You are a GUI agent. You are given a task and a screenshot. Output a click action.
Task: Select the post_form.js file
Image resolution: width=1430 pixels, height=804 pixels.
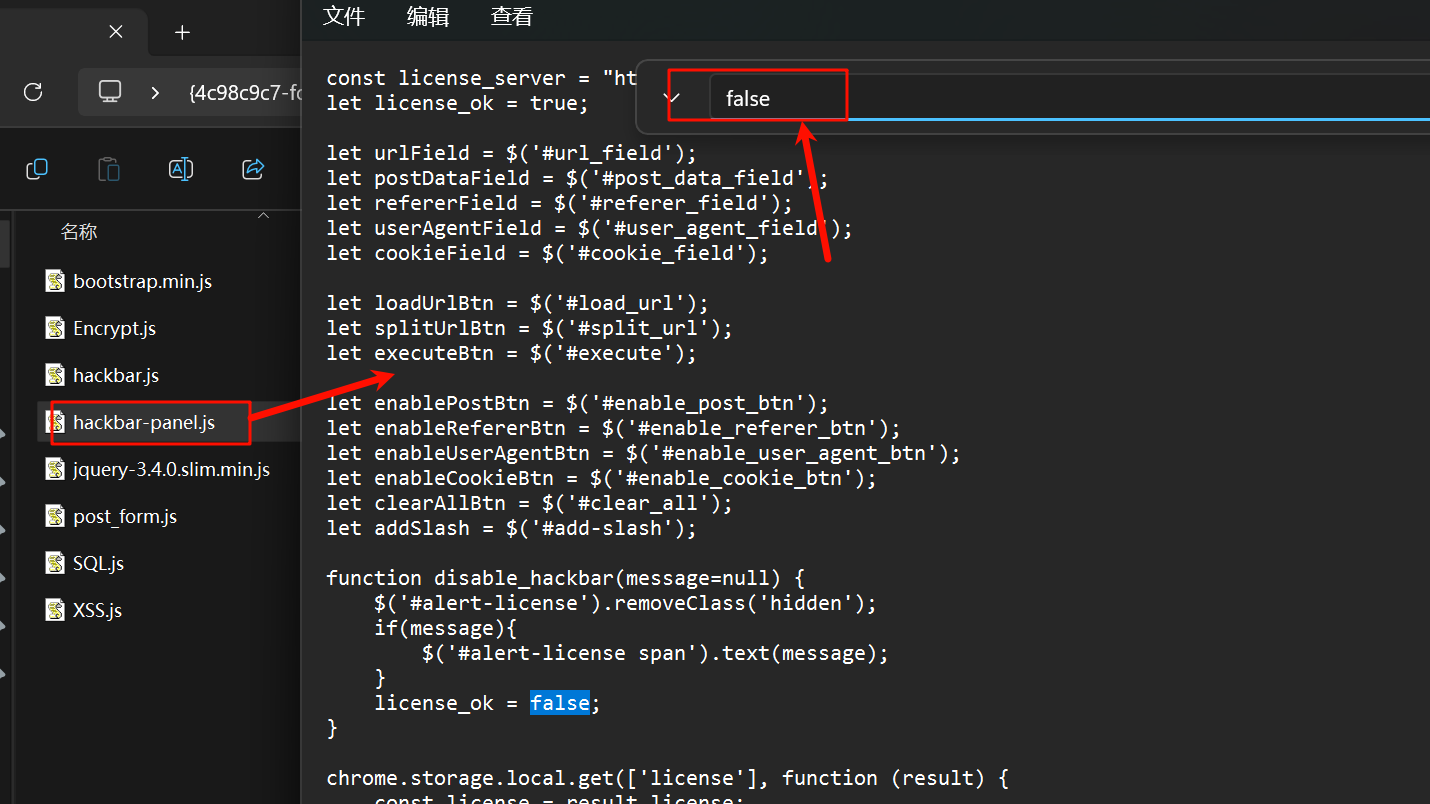point(125,516)
